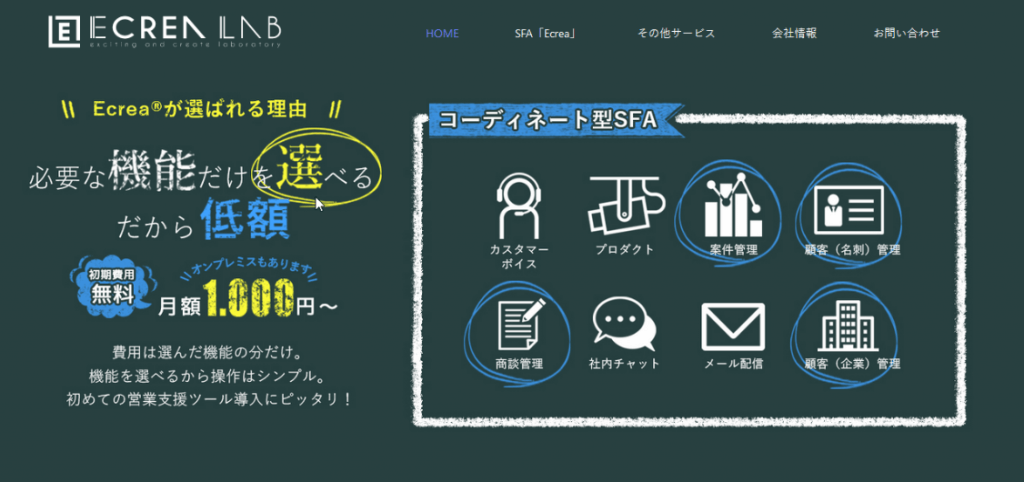Go to 会社情報 page
This screenshot has height=482, width=1024.
794,33
